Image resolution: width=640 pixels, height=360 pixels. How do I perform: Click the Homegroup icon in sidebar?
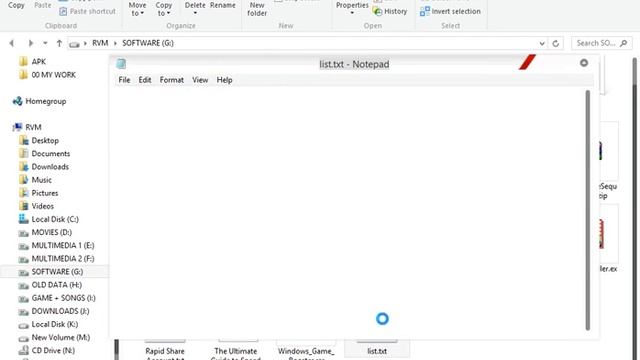click(17, 101)
